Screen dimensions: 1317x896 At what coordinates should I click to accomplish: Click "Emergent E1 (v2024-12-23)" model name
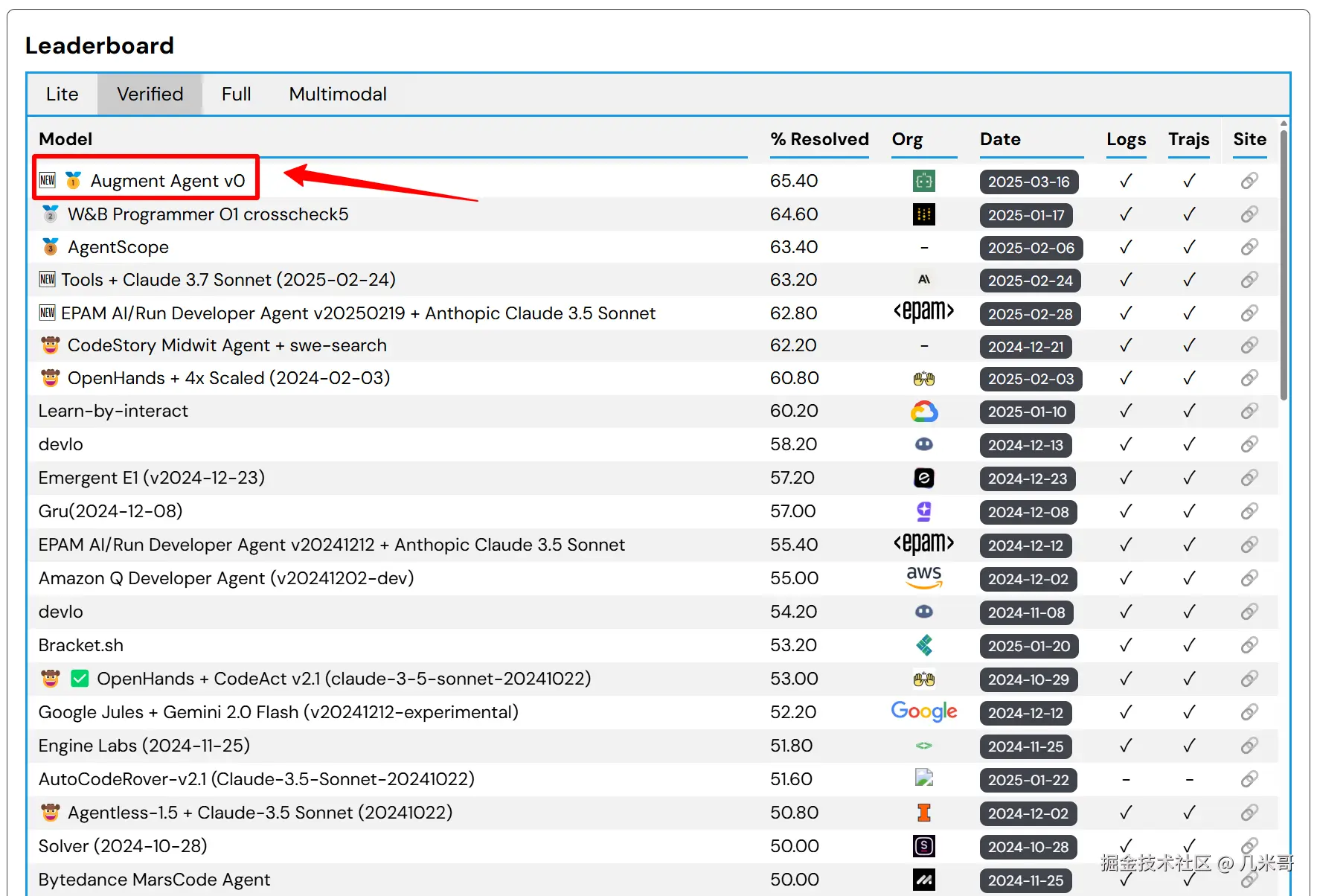[152, 478]
